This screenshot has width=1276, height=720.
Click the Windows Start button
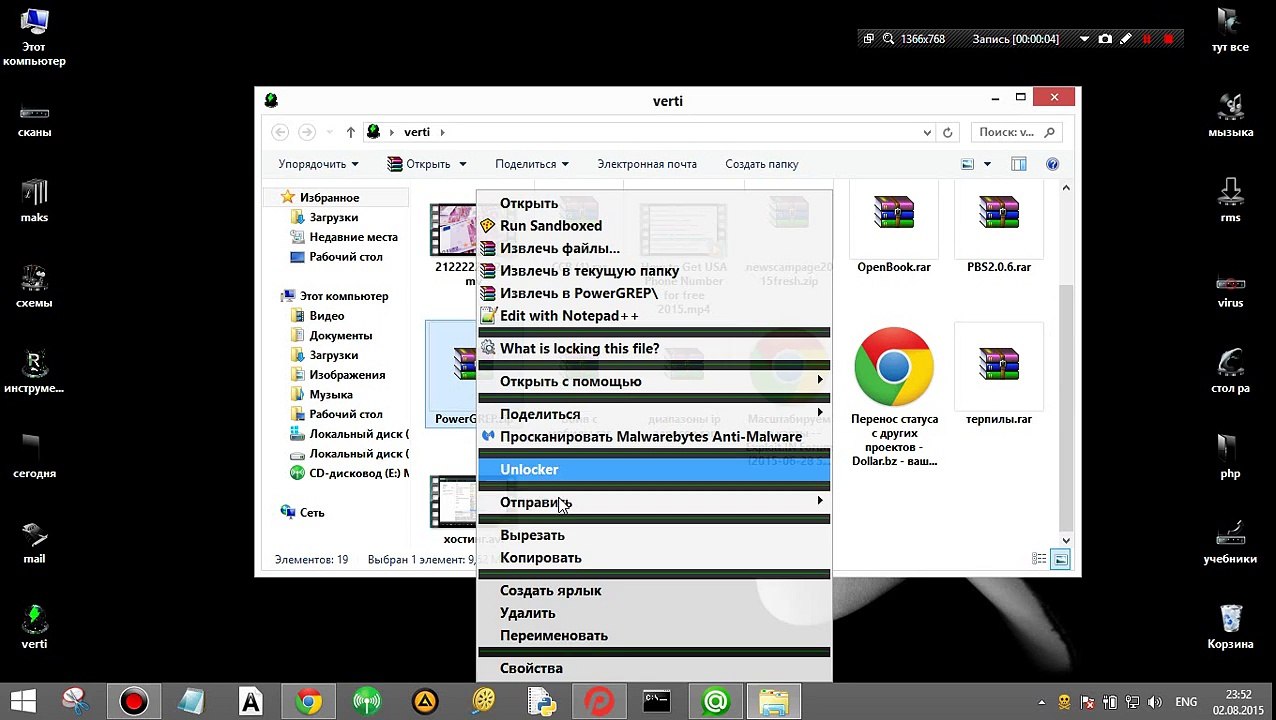(22, 702)
